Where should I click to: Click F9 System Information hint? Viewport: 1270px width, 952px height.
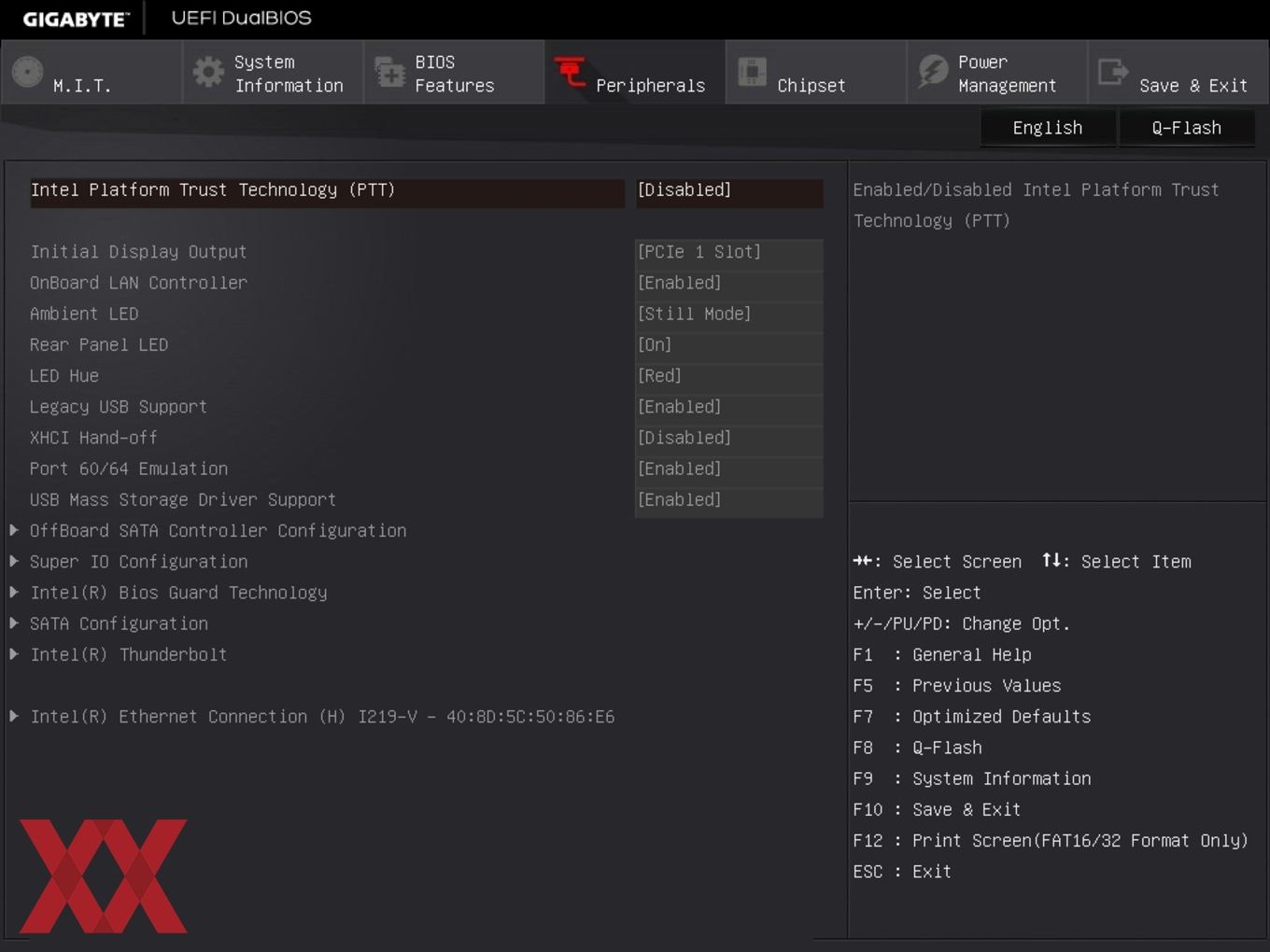click(972, 778)
